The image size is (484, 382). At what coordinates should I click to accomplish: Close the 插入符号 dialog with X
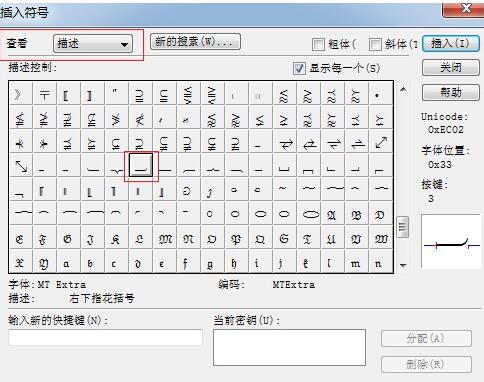point(466,9)
